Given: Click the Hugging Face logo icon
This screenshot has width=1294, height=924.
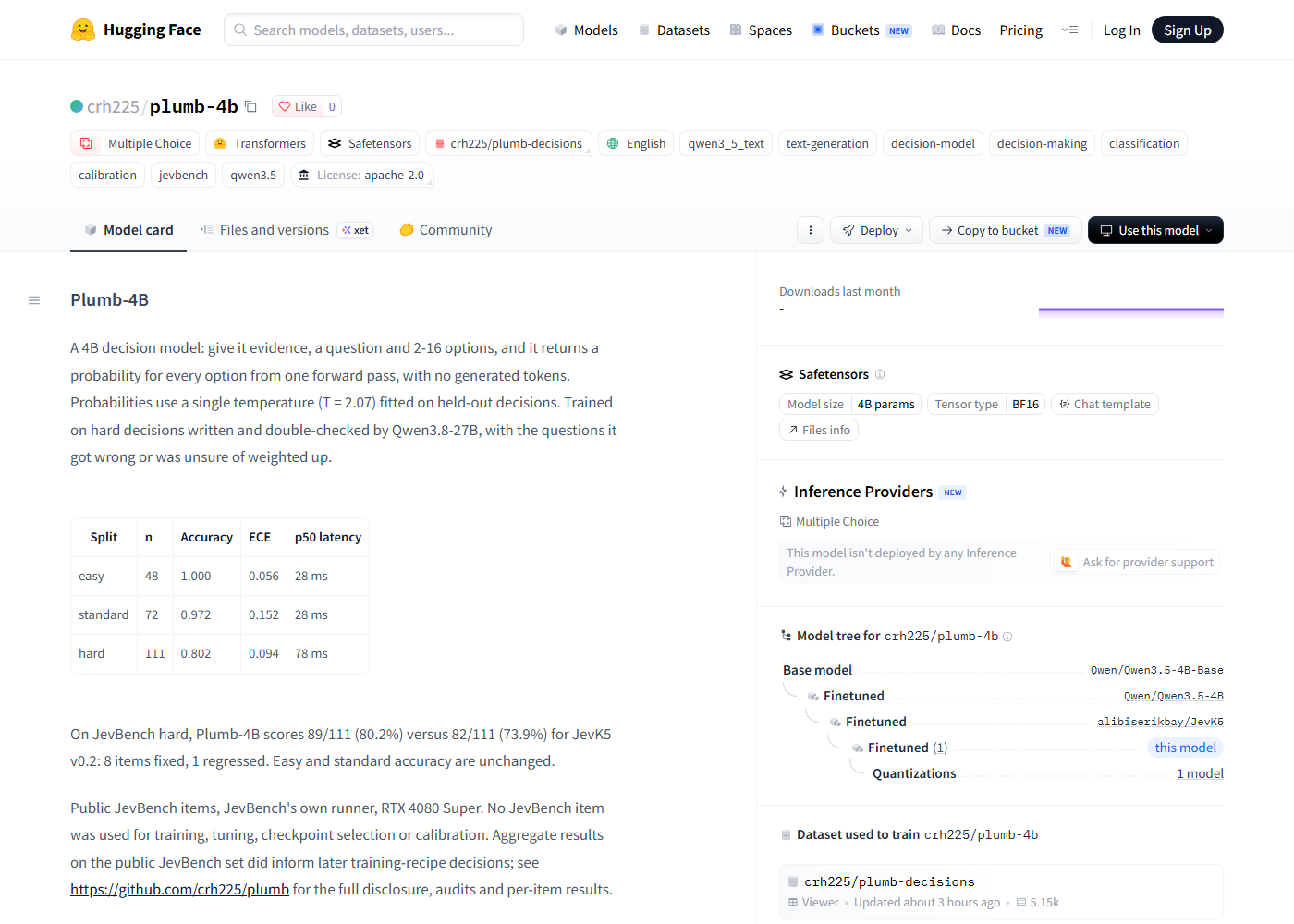Looking at the screenshot, I should [x=83, y=30].
